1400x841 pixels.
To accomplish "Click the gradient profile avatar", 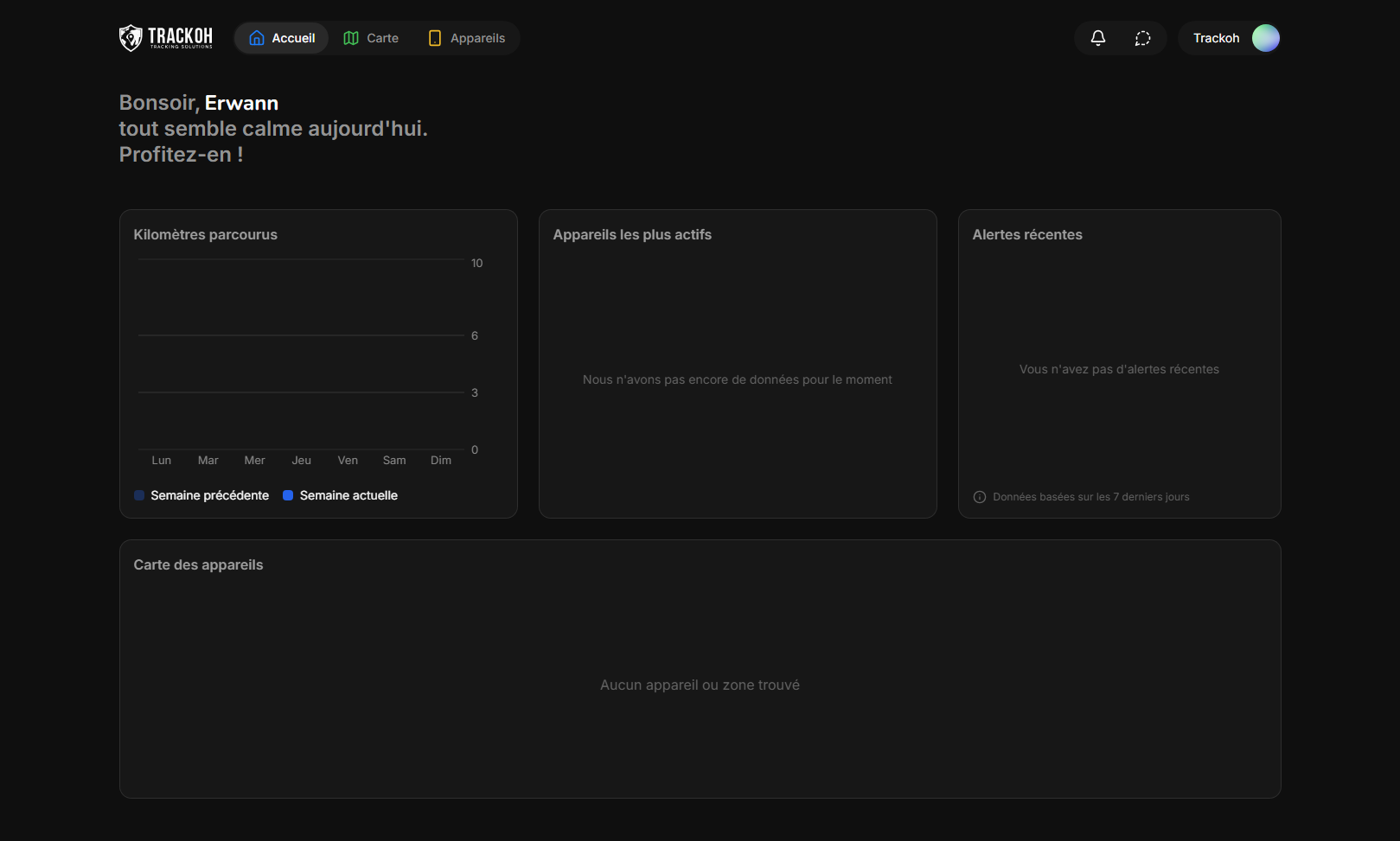I will (1266, 38).
